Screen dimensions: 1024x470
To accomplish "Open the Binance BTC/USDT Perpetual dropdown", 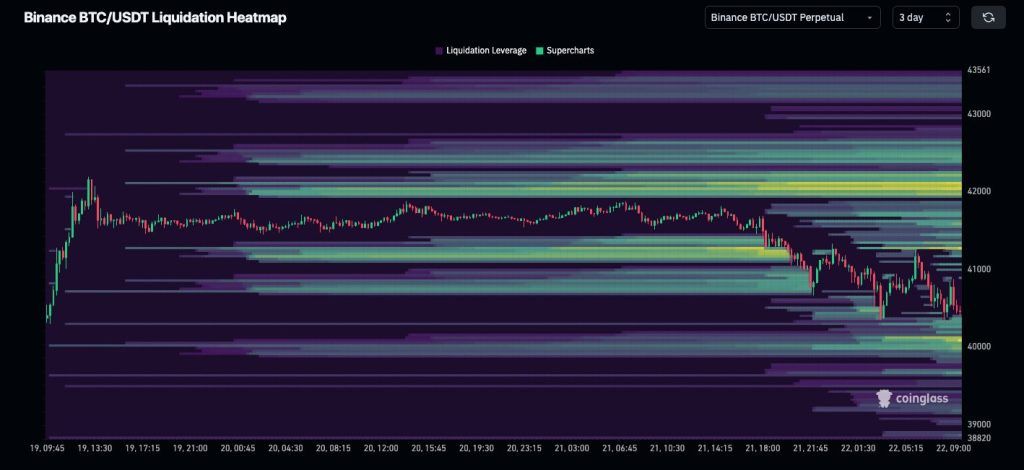I will click(792, 17).
